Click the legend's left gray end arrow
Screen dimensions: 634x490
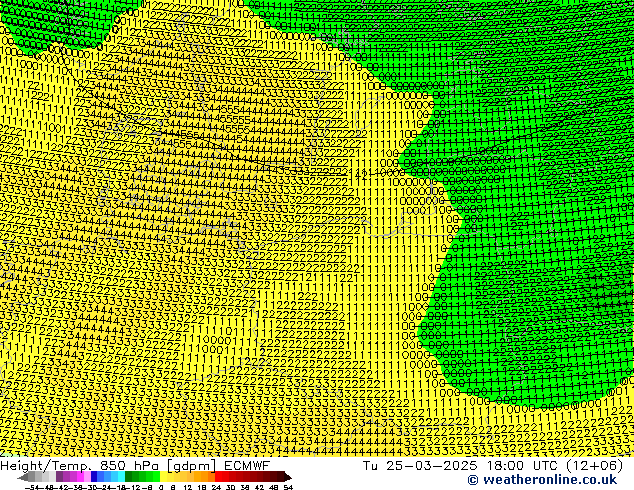coord(23,477)
